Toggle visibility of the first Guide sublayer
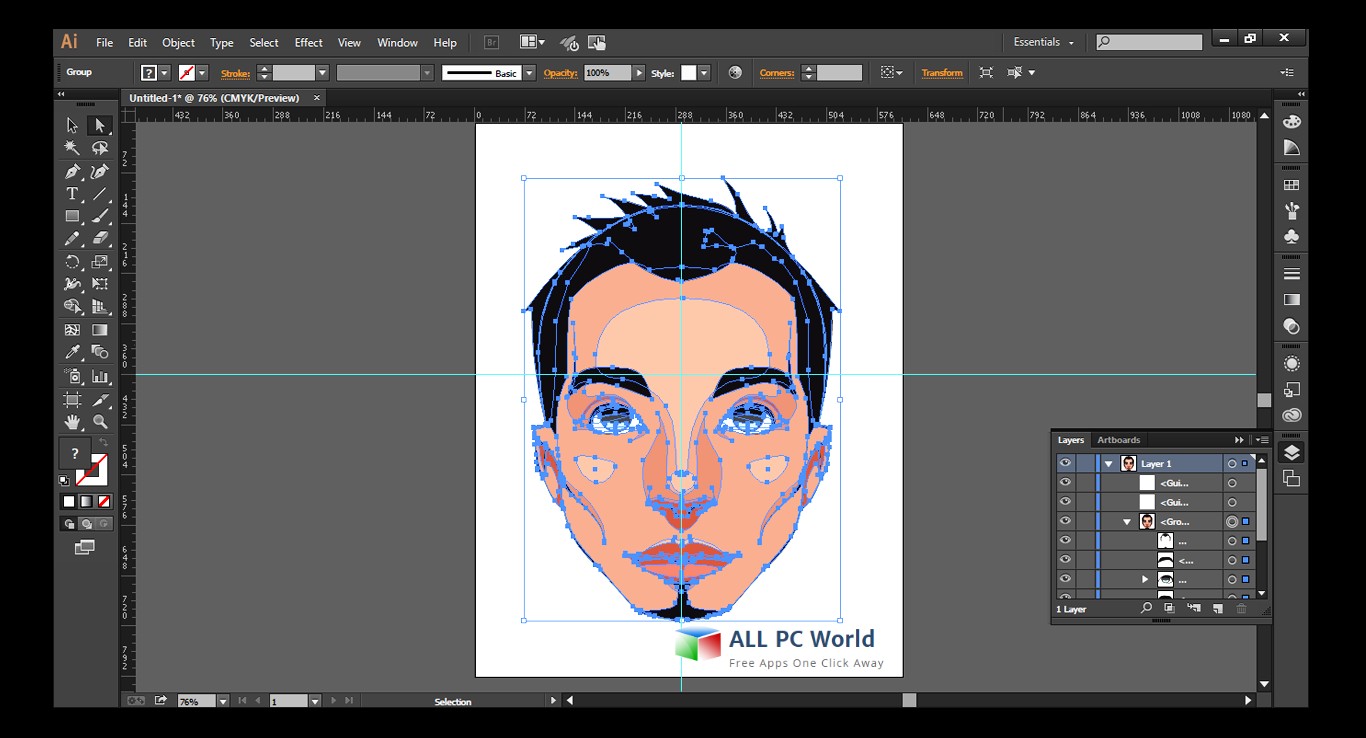 (x=1066, y=482)
